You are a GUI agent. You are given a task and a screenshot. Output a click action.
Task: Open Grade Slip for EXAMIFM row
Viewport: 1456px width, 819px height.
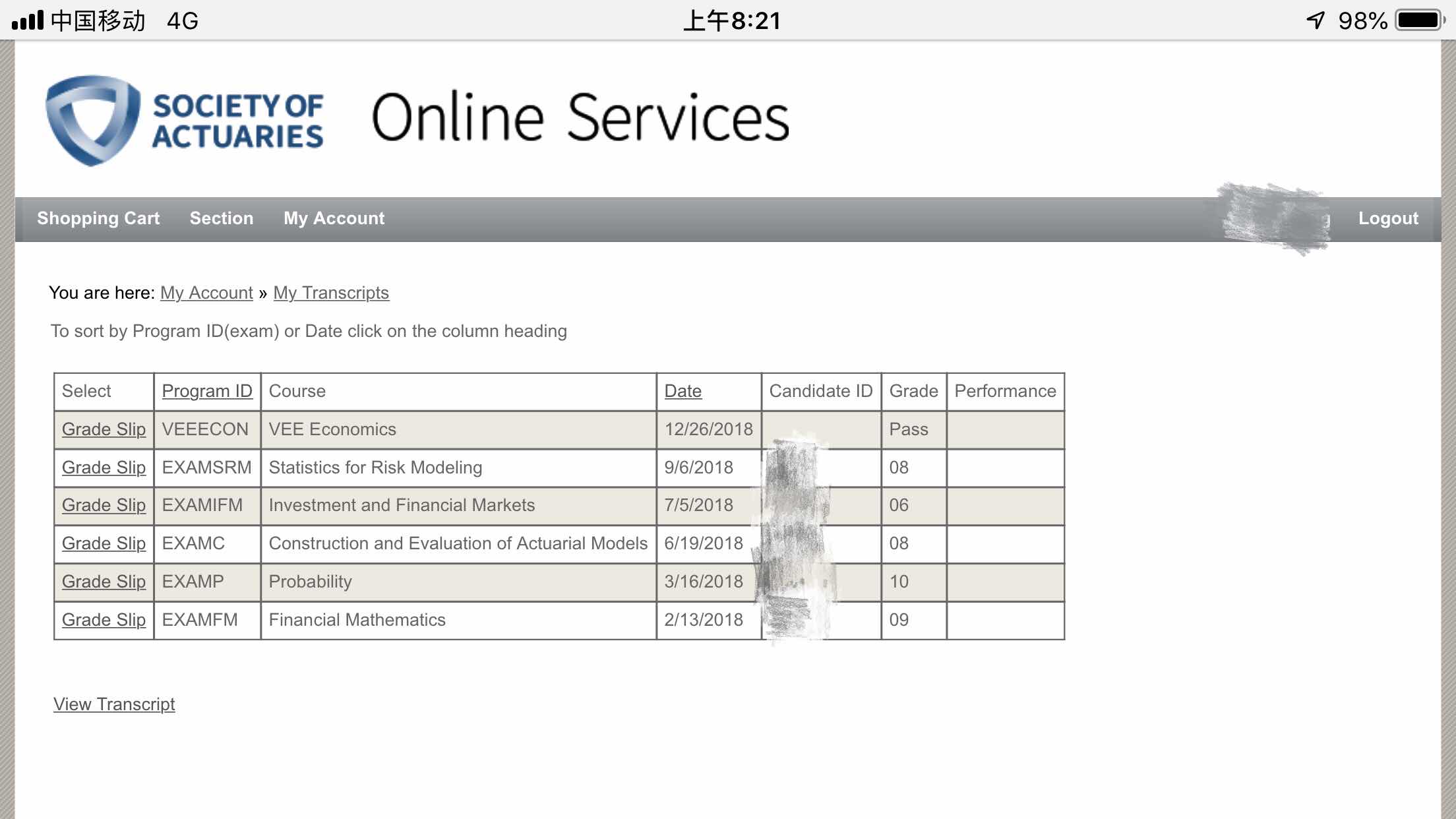104,505
